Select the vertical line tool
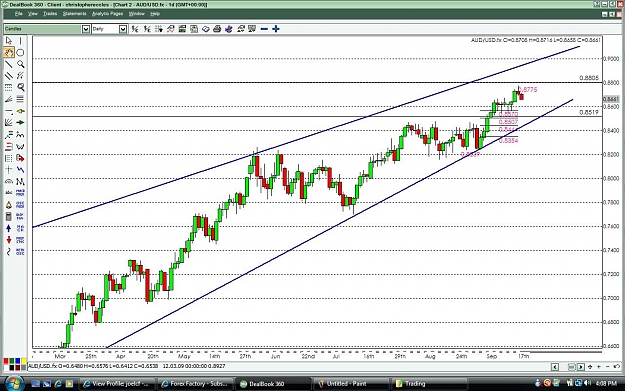This screenshot has width=625, height=391. coord(20,41)
